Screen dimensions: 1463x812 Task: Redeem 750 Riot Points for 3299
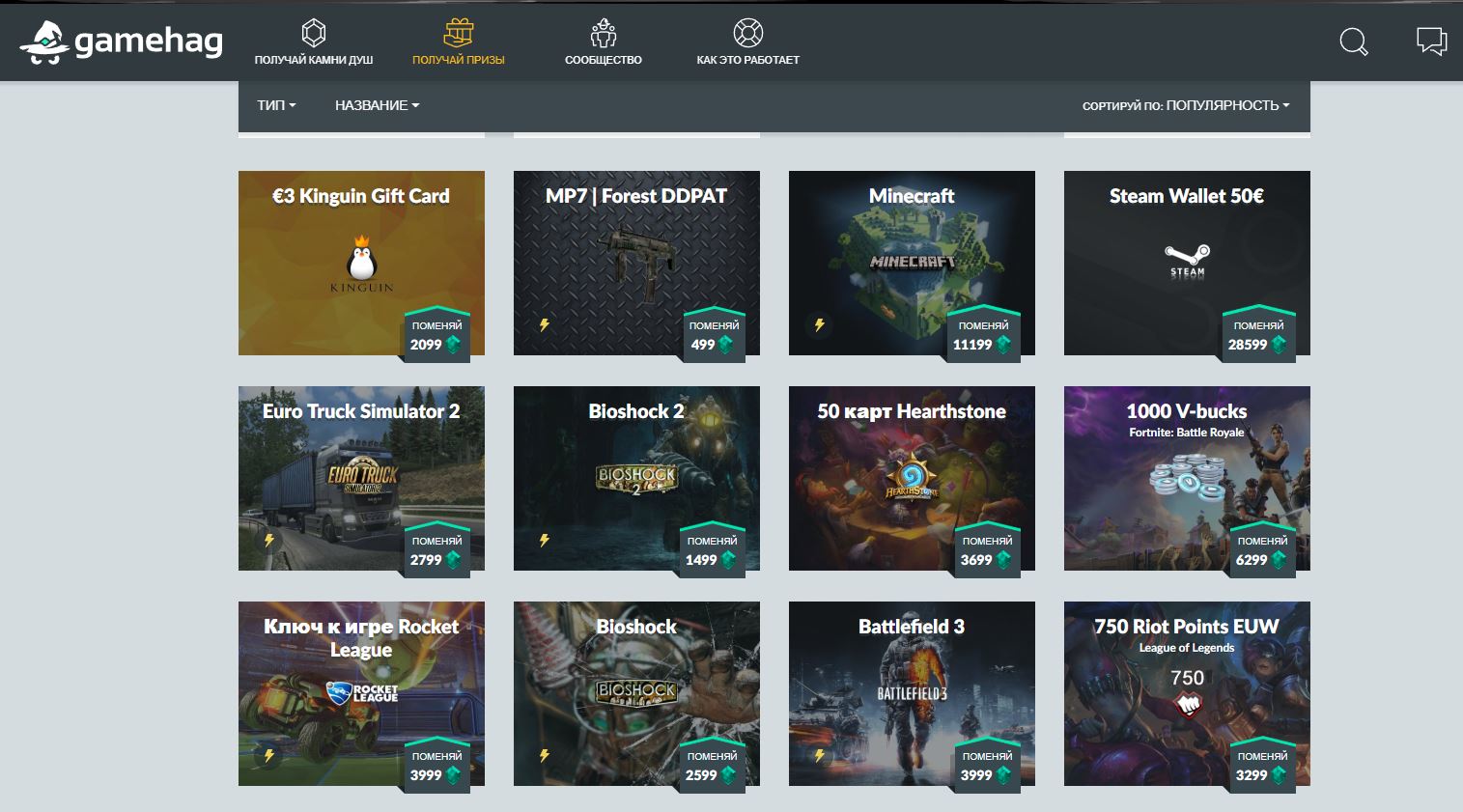1262,765
